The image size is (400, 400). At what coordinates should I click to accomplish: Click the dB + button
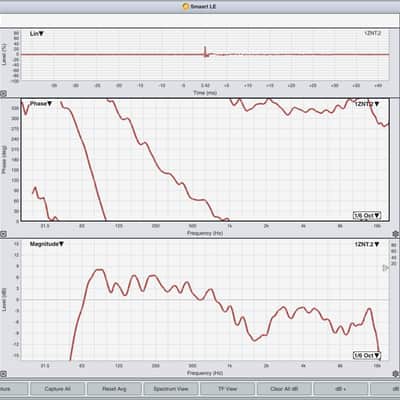pyautogui.click(x=341, y=389)
